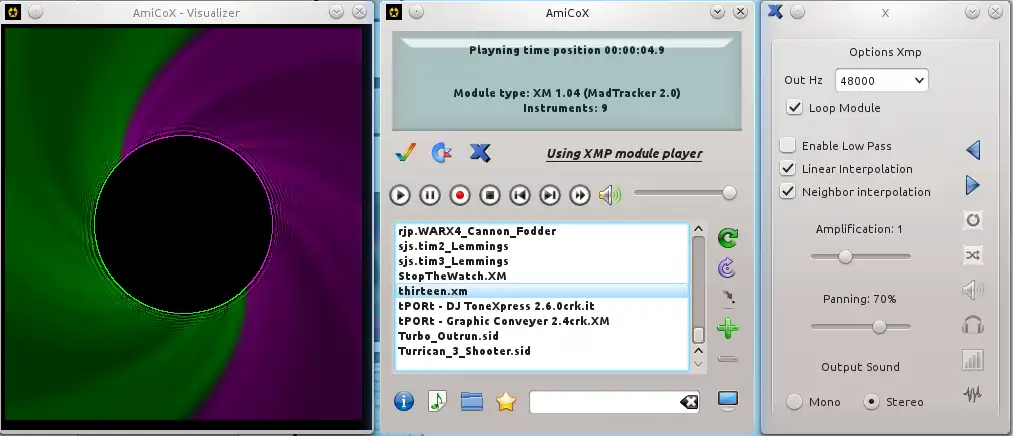The height and width of the screenshot is (436, 1013).
Task: Select sjs.tim3_Lemmings in the playlist
Action: 541,261
